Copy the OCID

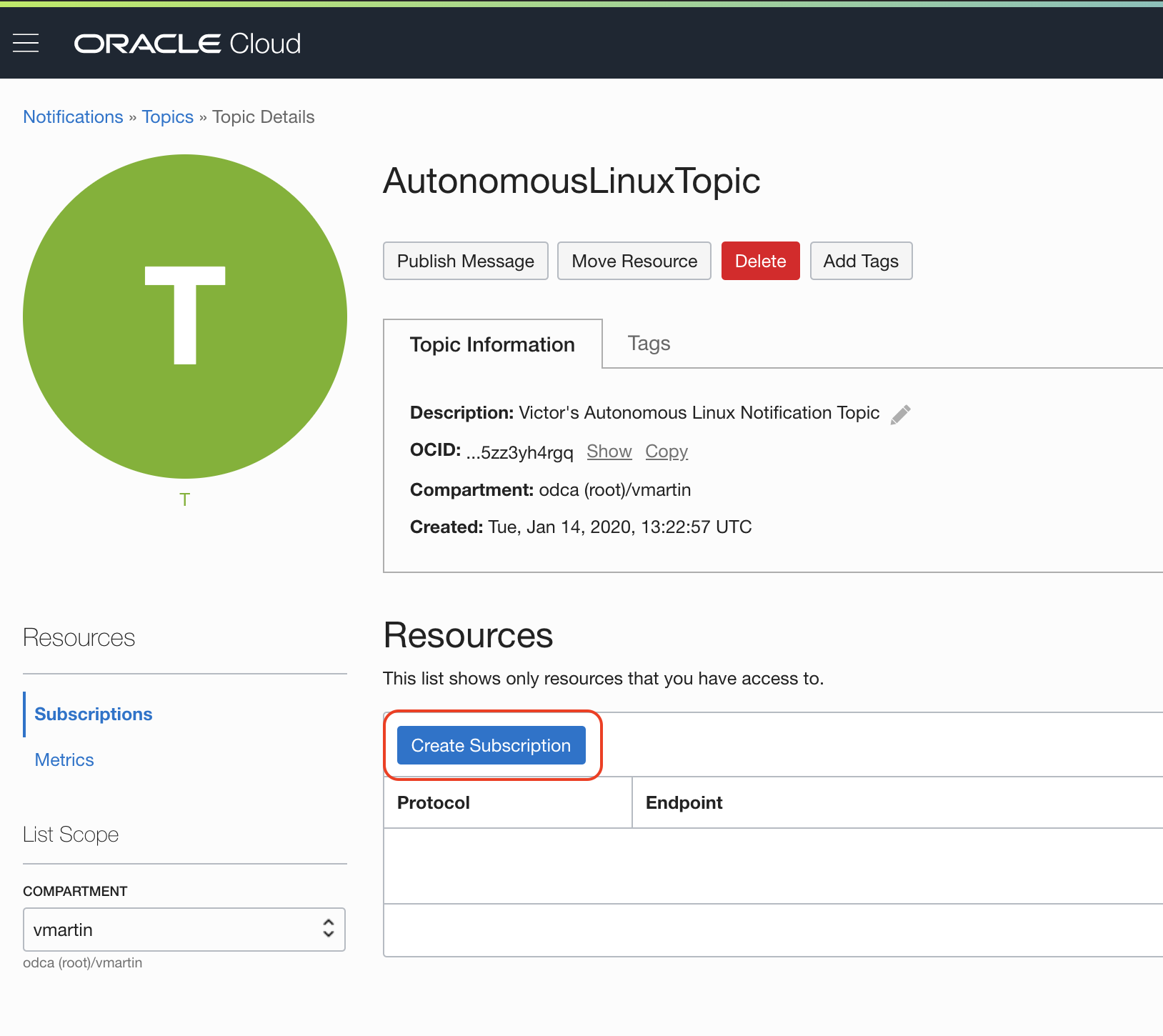667,452
